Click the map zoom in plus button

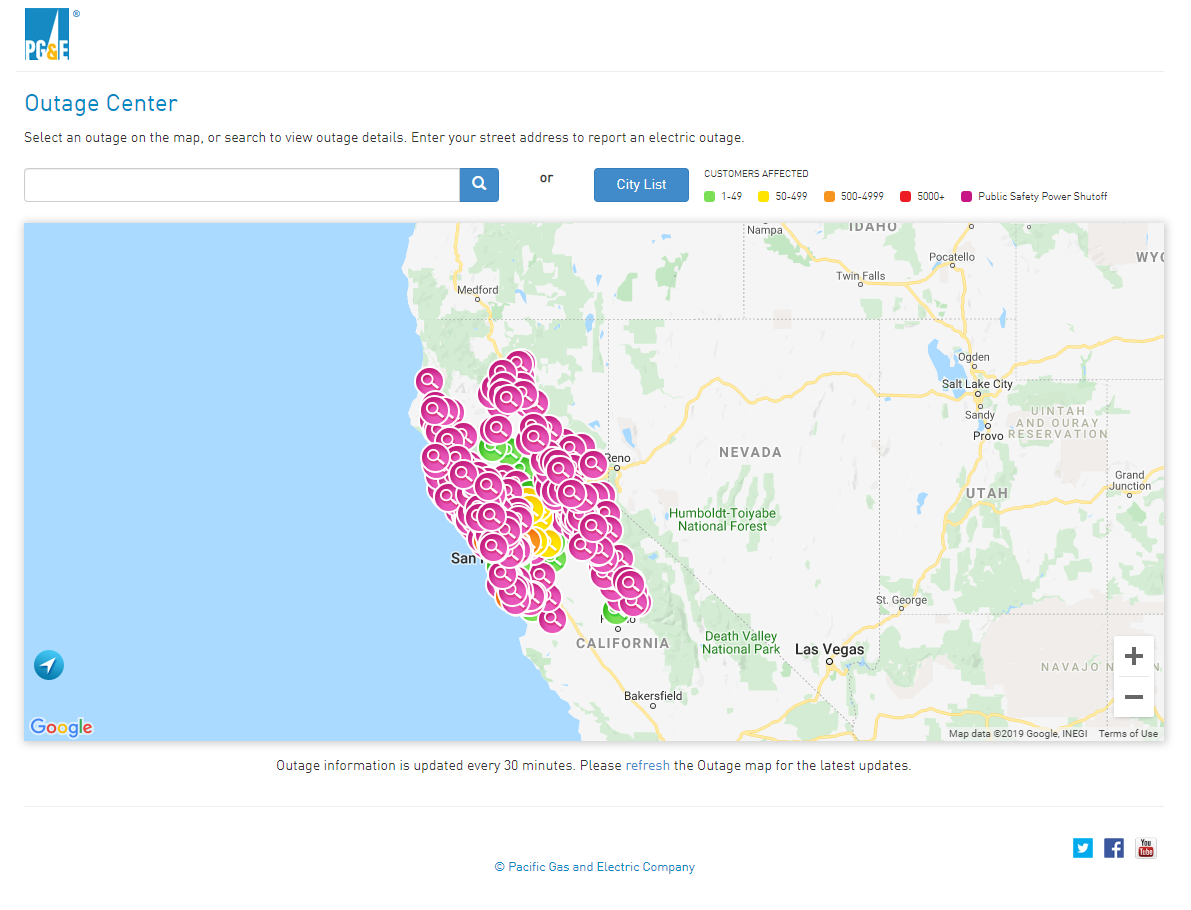[1133, 656]
